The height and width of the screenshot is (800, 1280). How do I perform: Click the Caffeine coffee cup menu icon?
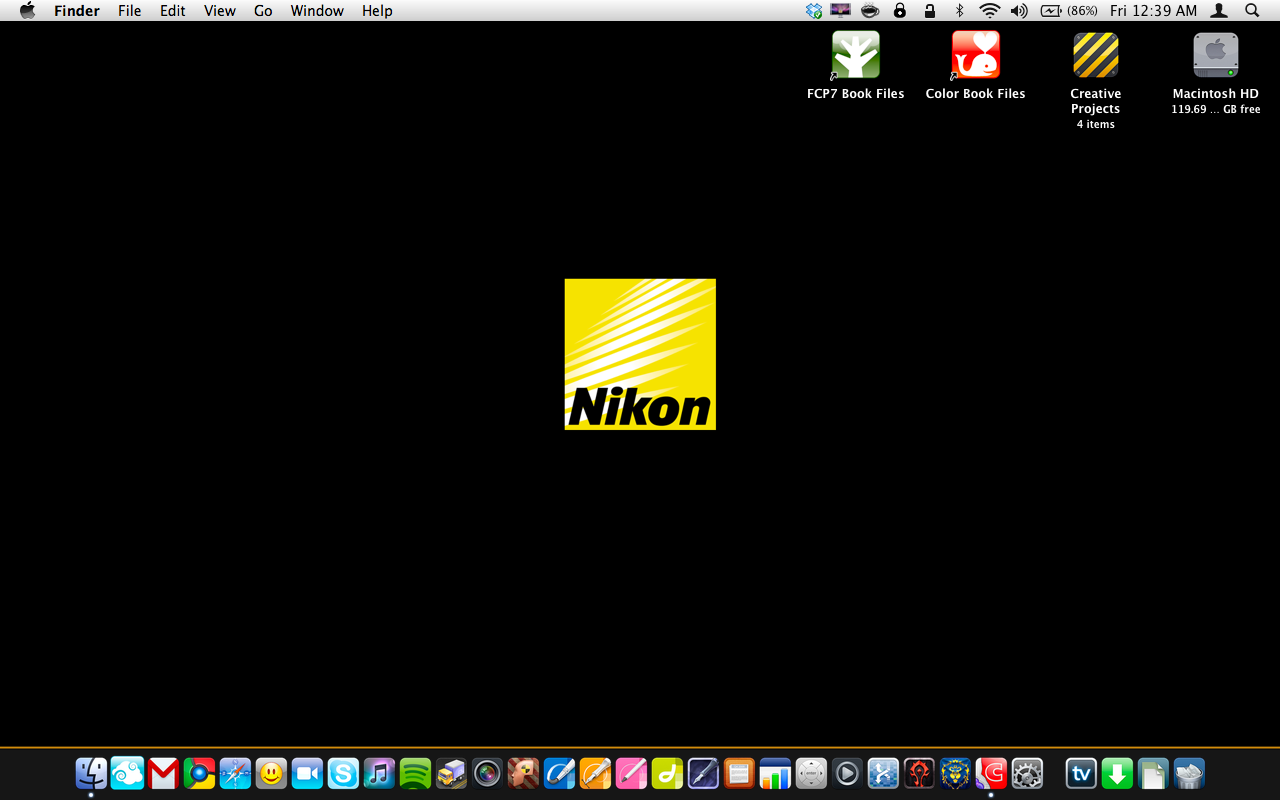[x=870, y=10]
